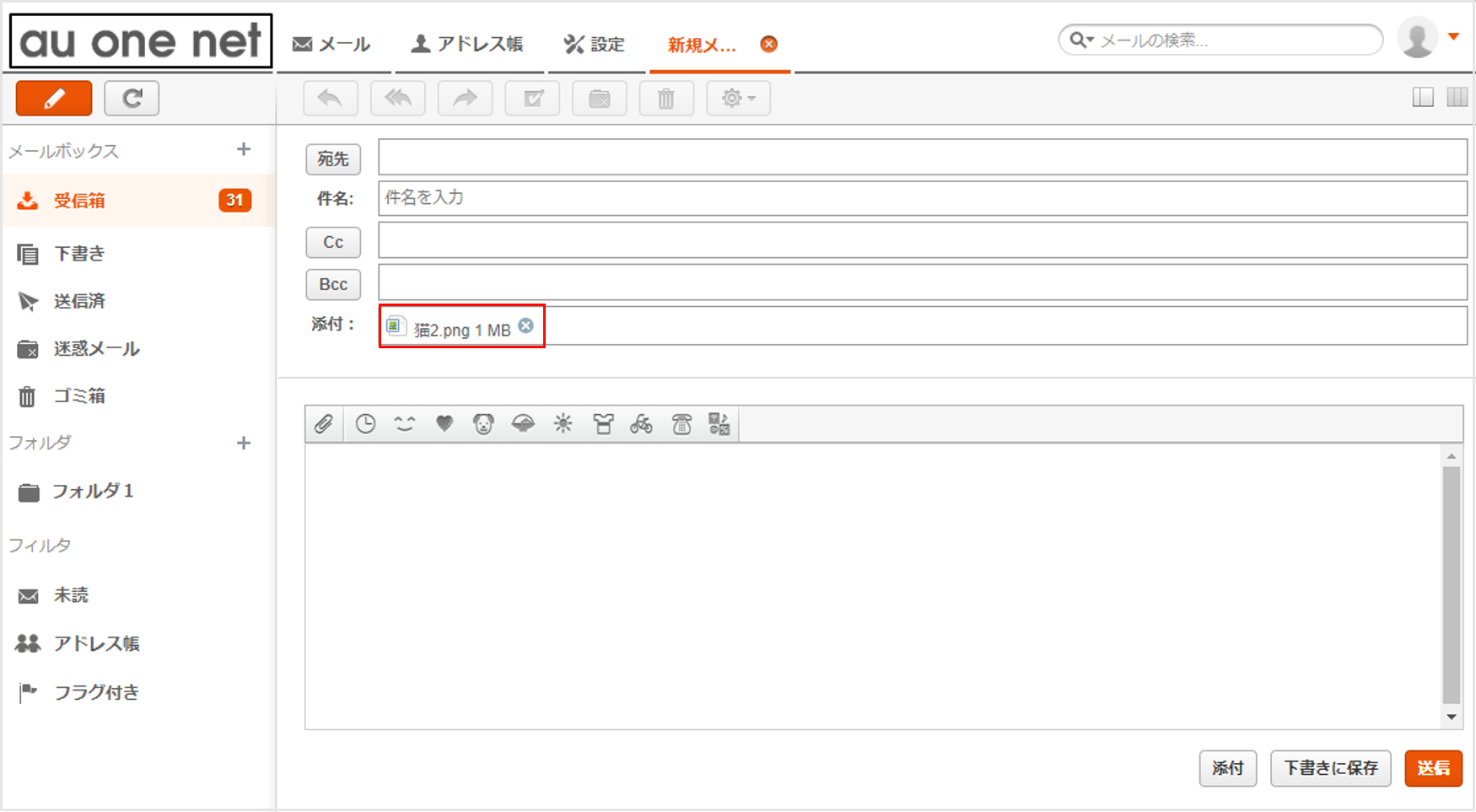Click the edit-with-checkmark toolbar button

(532, 99)
